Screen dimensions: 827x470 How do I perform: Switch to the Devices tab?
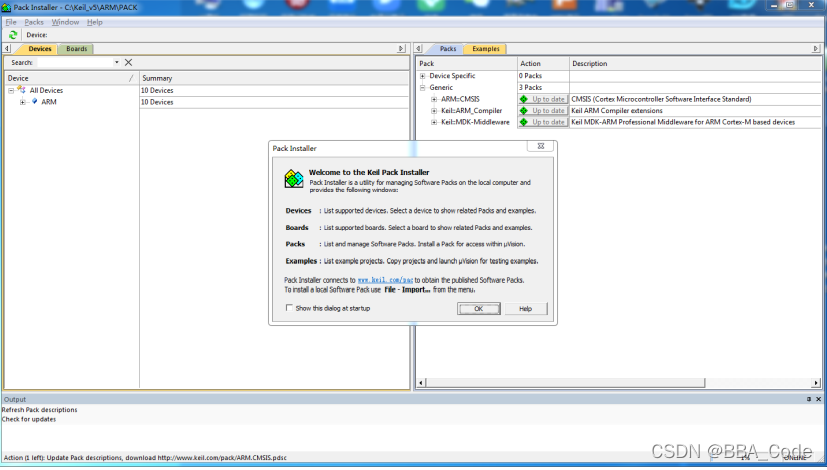40,49
